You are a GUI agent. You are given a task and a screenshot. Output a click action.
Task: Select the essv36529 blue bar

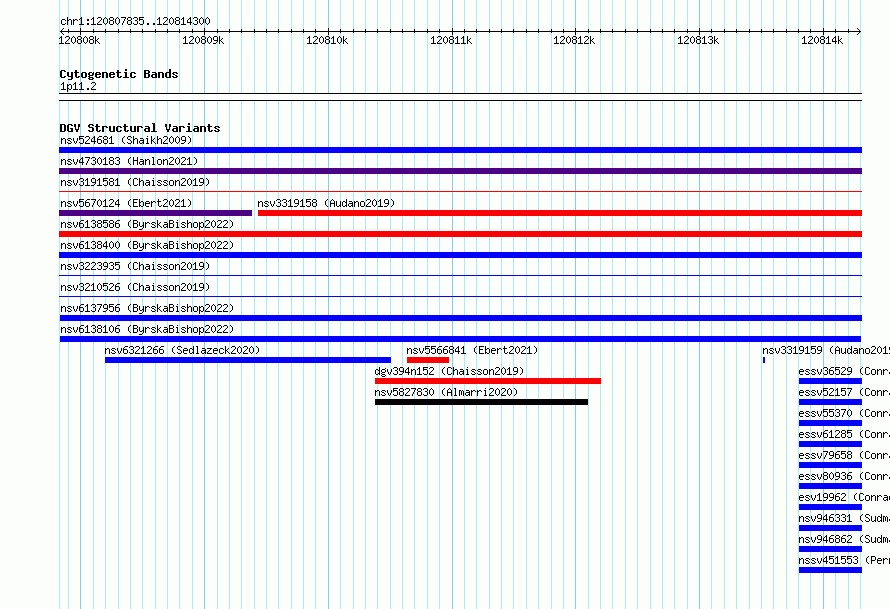coord(830,381)
